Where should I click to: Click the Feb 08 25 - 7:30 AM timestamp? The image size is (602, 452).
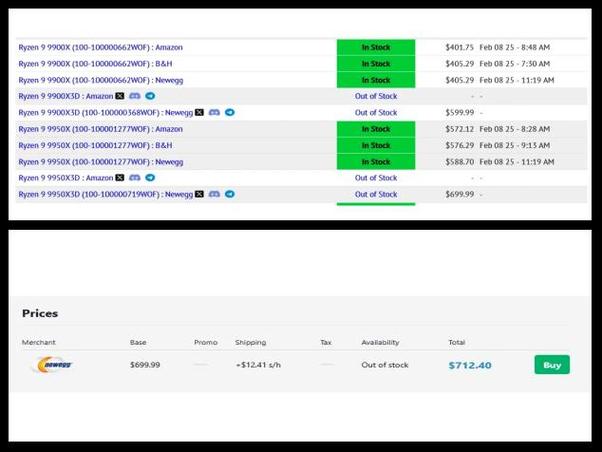coord(514,64)
